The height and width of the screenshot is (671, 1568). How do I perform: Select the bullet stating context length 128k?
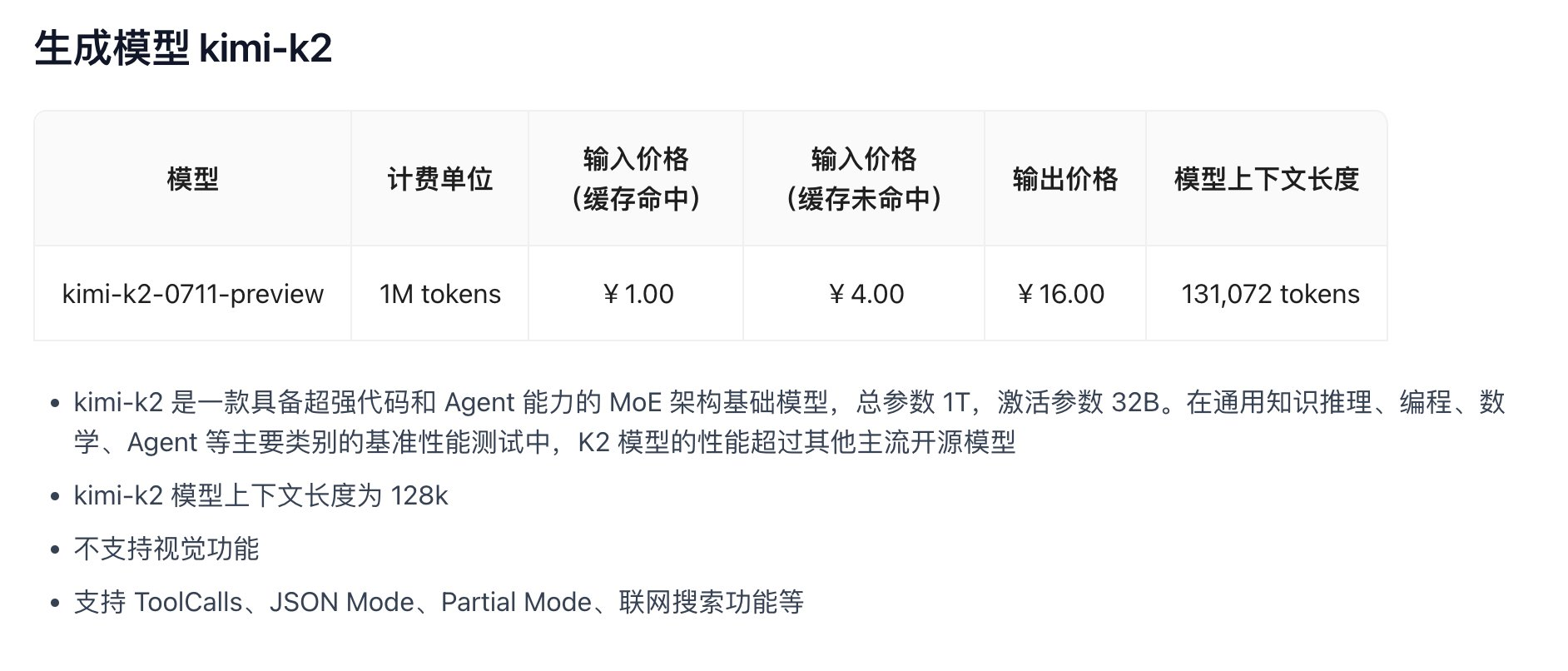click(x=261, y=496)
